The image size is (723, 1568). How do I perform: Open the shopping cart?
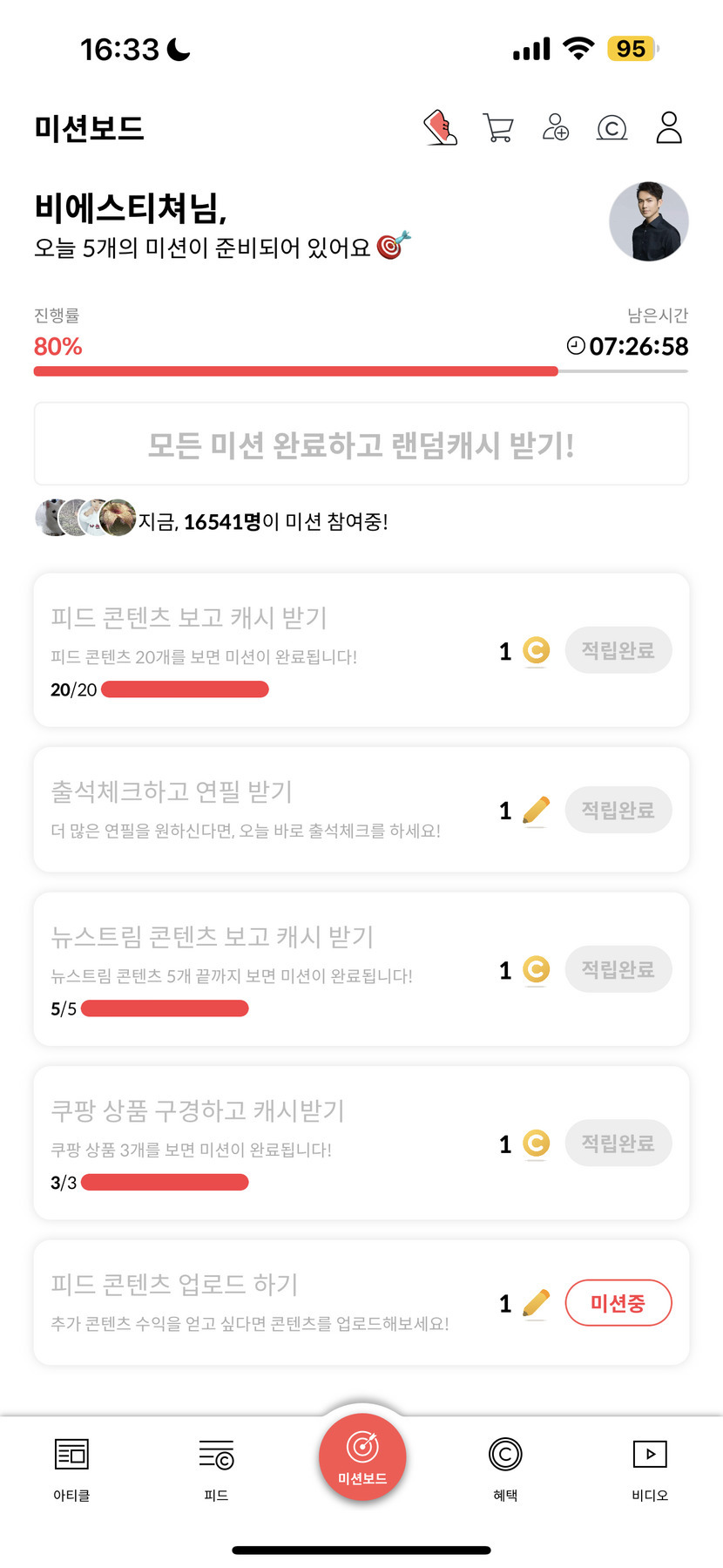tap(497, 128)
